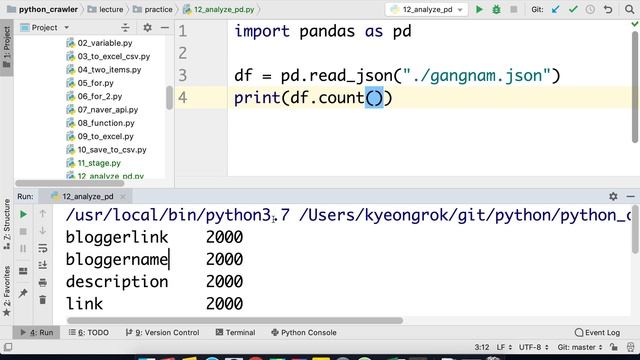Open the 4: Run tool window tab

point(37,332)
